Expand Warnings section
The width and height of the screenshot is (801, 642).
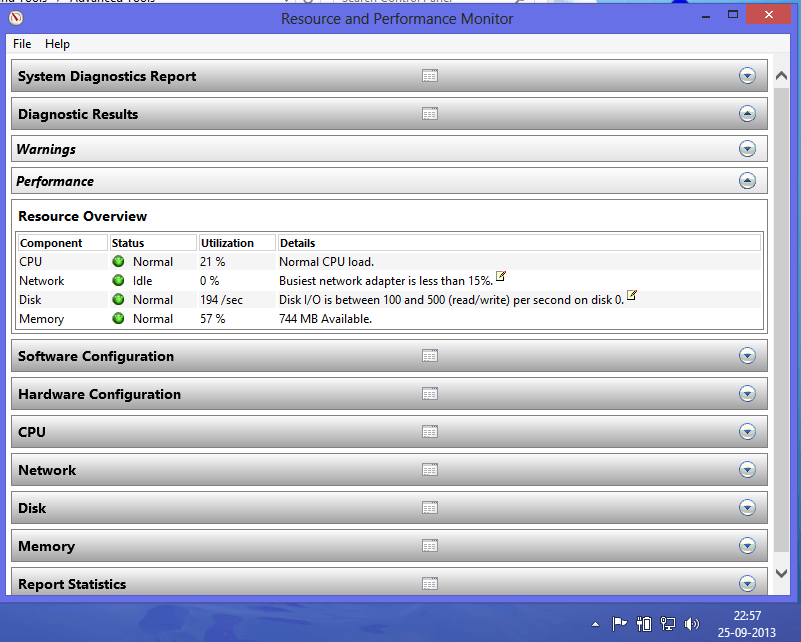(747, 149)
